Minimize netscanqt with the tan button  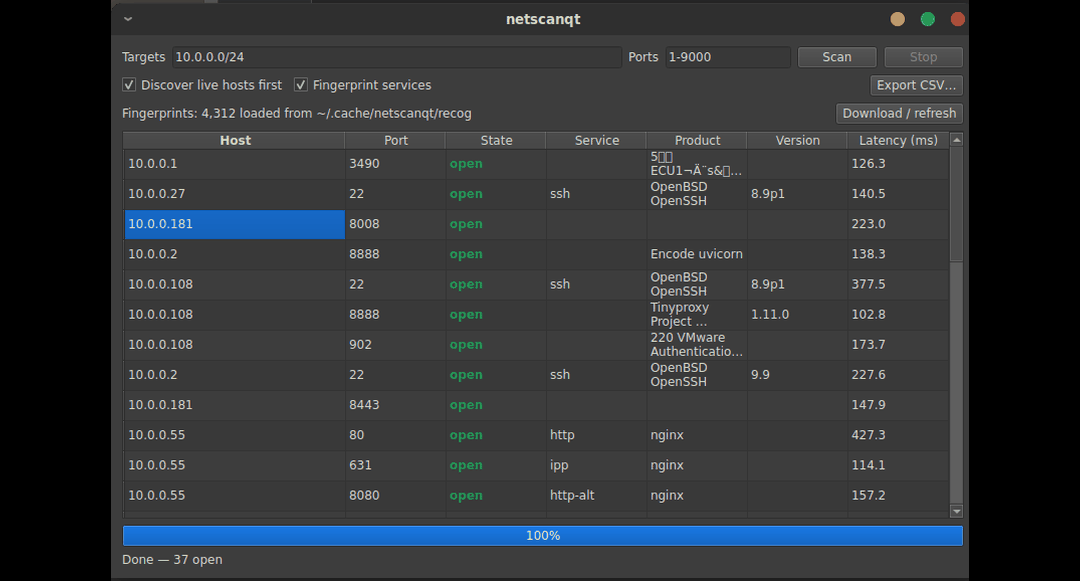pos(897,19)
